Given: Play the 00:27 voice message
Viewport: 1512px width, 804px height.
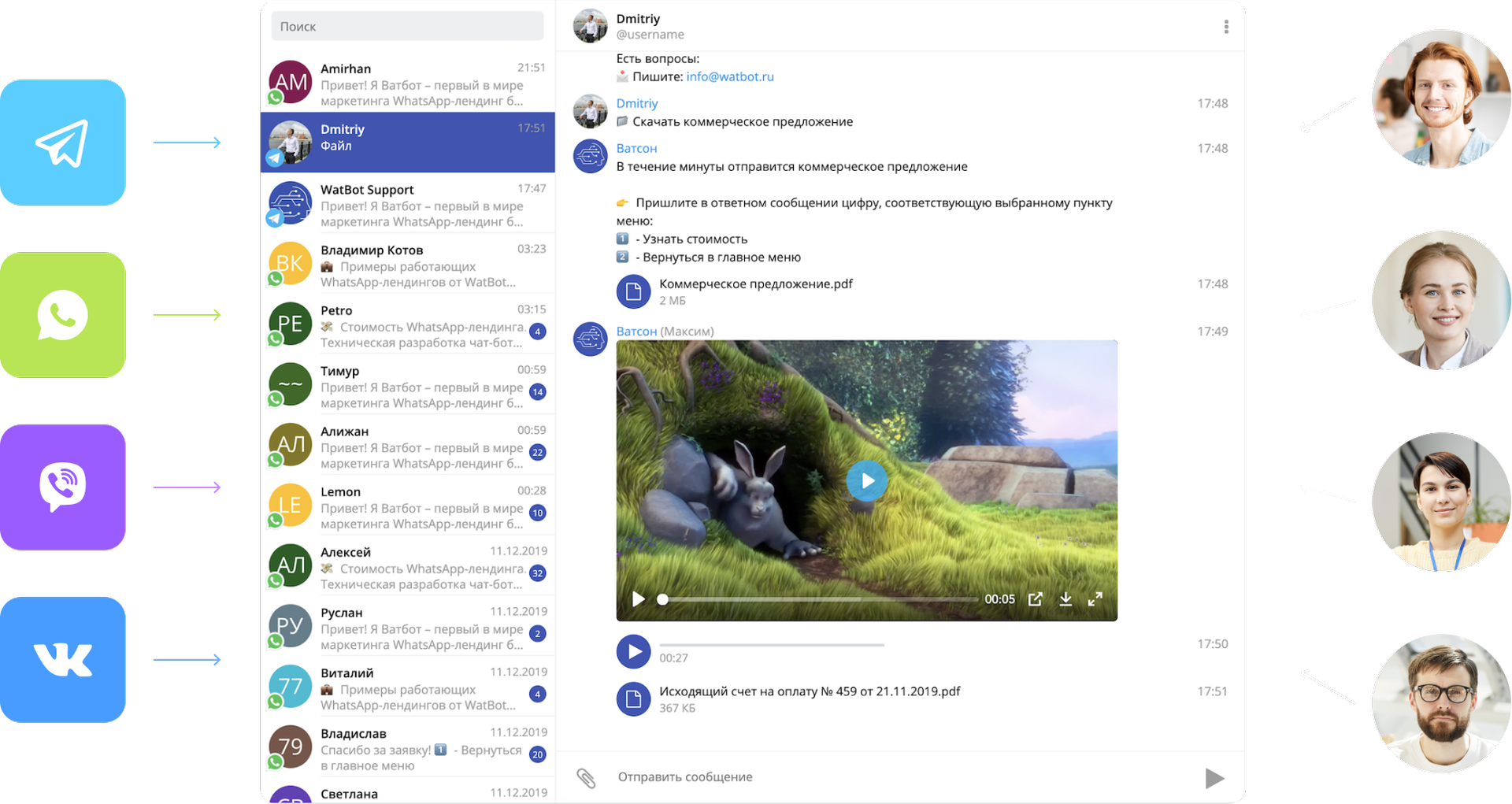Looking at the screenshot, I should pyautogui.click(x=633, y=651).
